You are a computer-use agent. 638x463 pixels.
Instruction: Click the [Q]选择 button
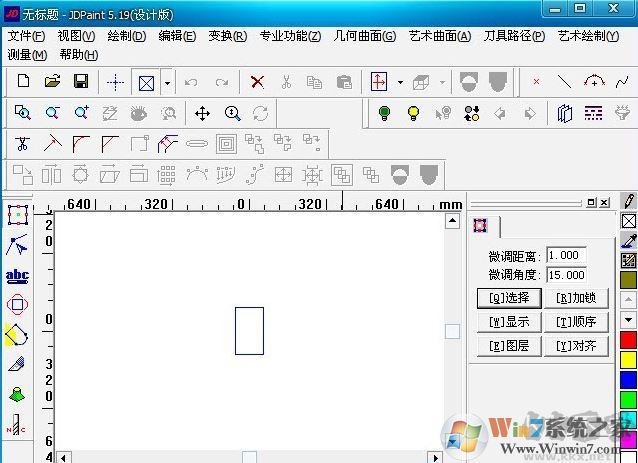tap(509, 298)
